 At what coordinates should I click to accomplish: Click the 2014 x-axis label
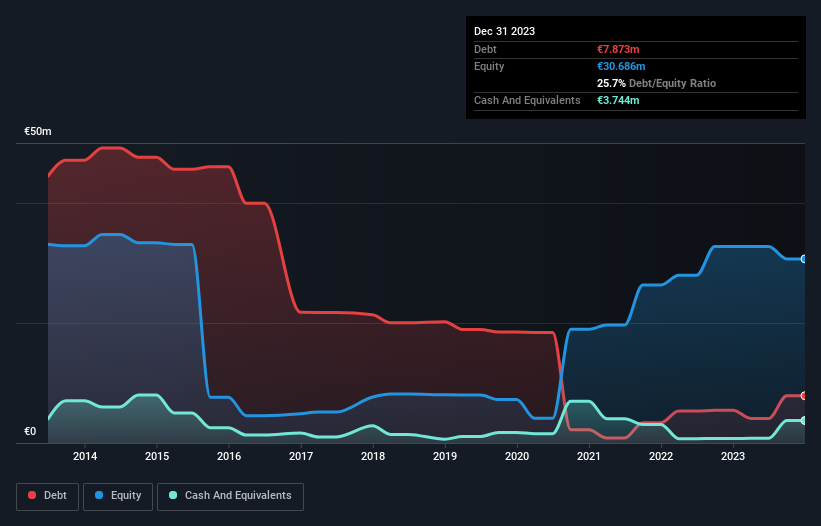tap(85, 456)
